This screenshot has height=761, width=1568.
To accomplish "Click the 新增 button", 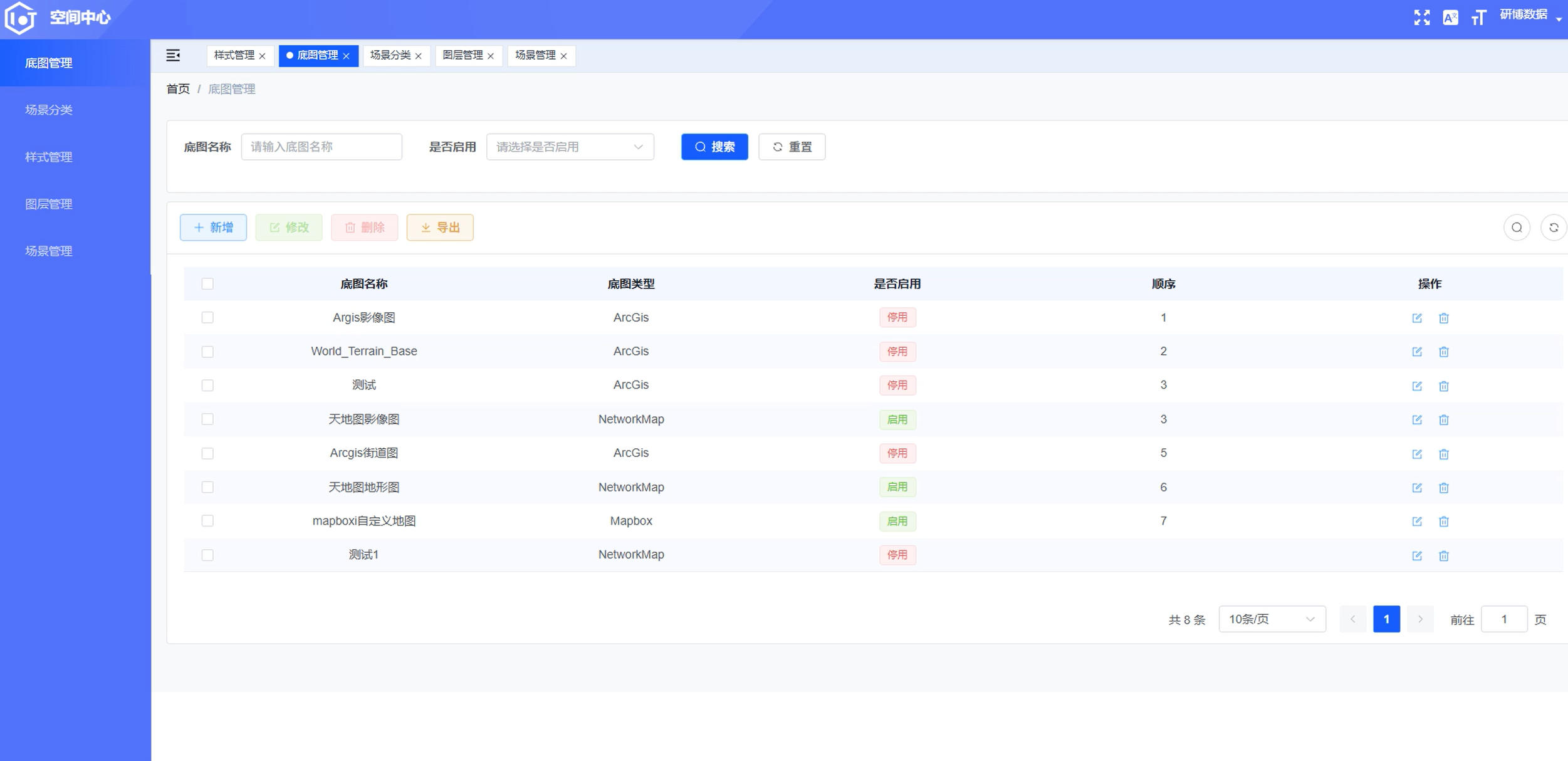I will pos(213,228).
